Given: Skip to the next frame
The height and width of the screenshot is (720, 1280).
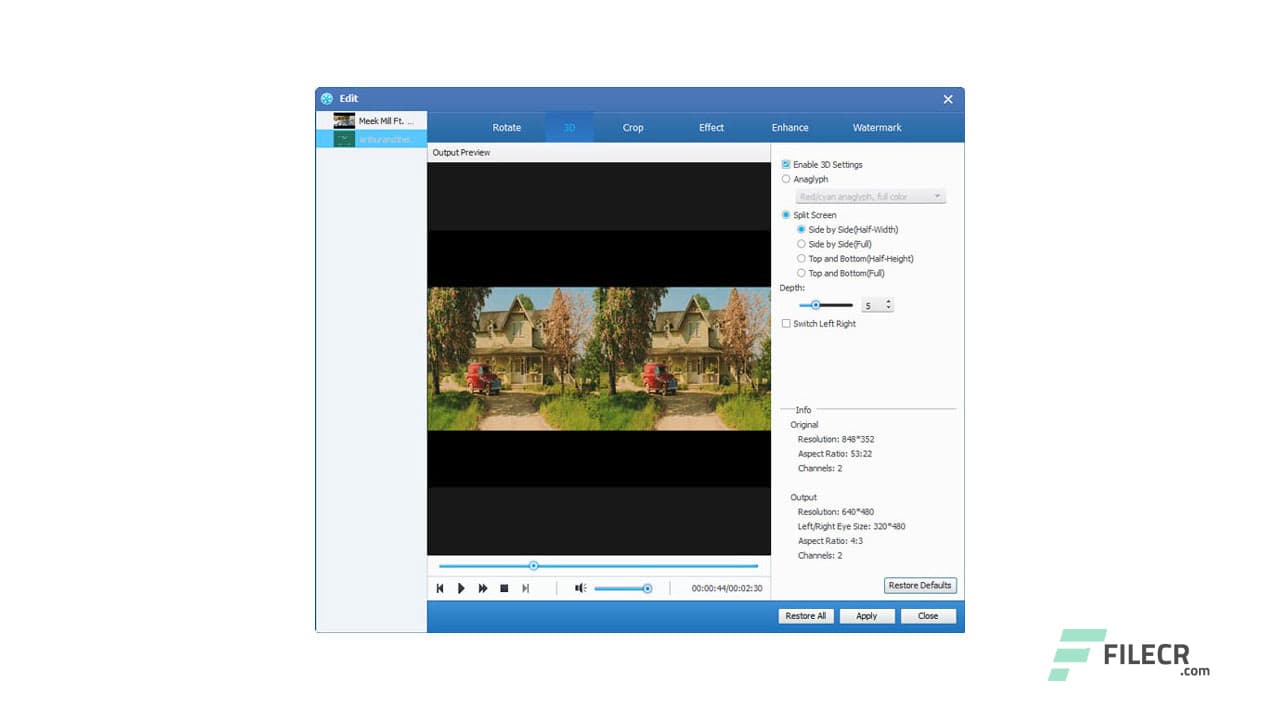Looking at the screenshot, I should pos(526,588).
